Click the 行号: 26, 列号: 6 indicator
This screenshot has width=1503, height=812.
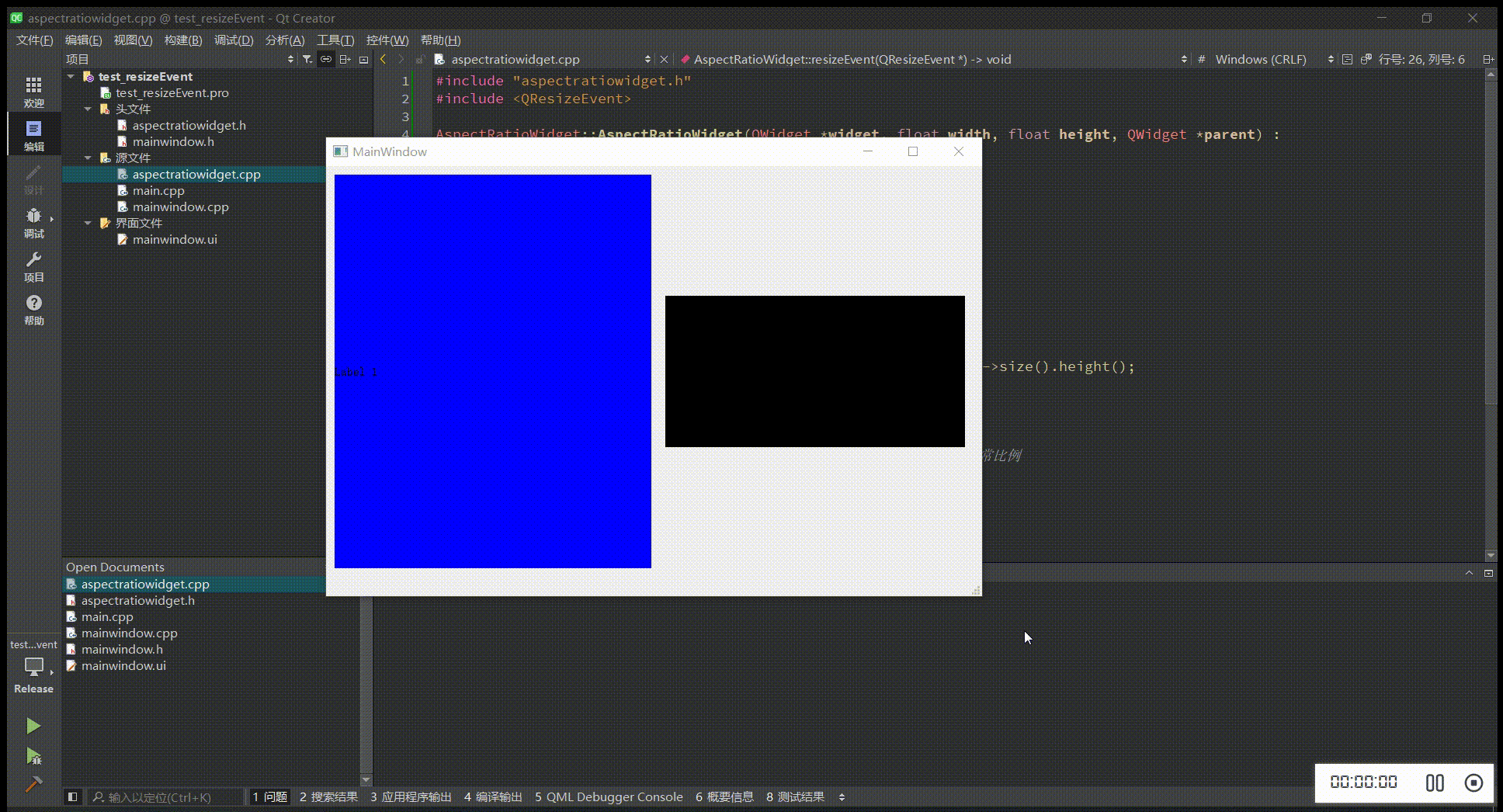[1421, 59]
